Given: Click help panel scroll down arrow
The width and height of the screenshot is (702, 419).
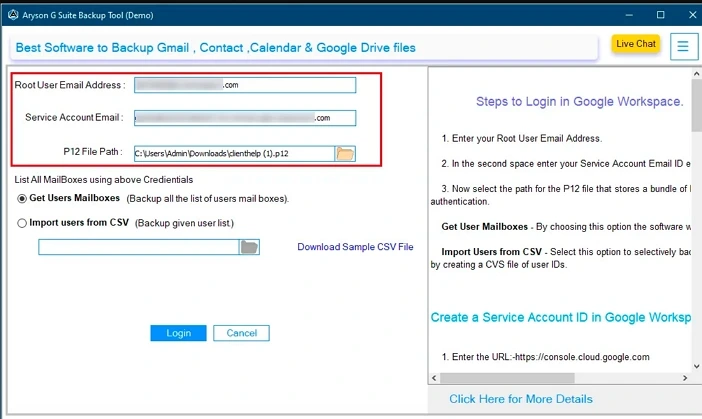Looking at the screenshot, I should point(697,366).
